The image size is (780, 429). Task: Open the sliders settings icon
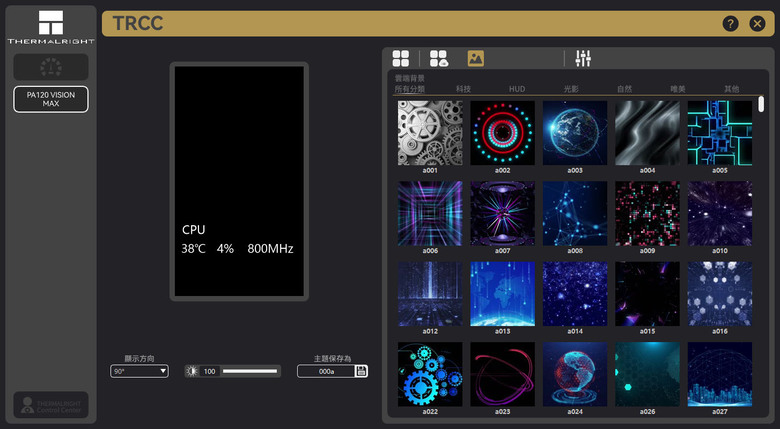click(583, 58)
